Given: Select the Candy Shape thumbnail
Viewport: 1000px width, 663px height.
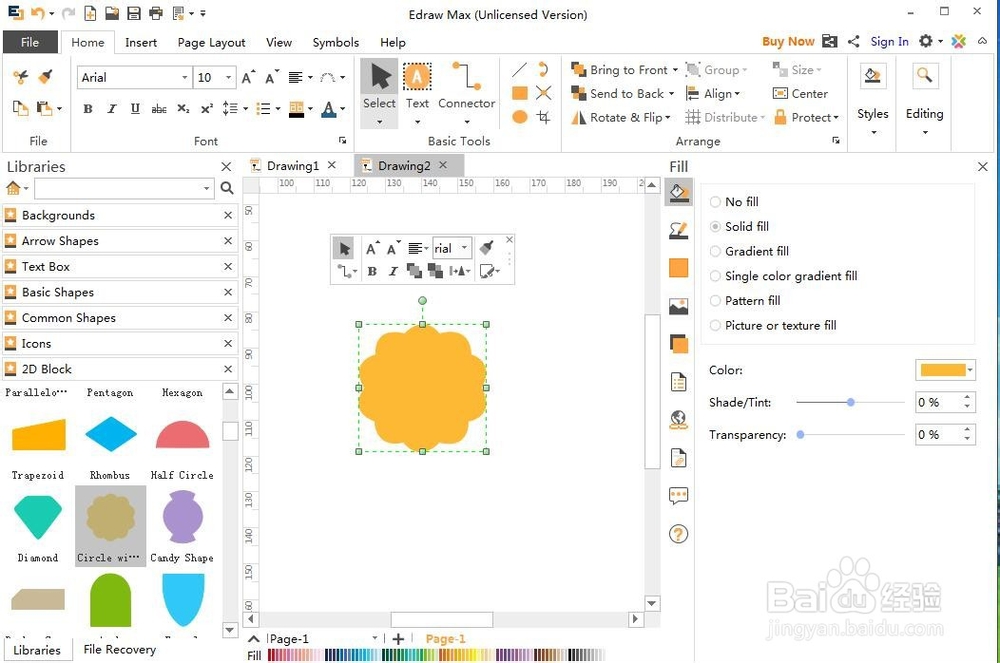Looking at the screenshot, I should click(182, 525).
